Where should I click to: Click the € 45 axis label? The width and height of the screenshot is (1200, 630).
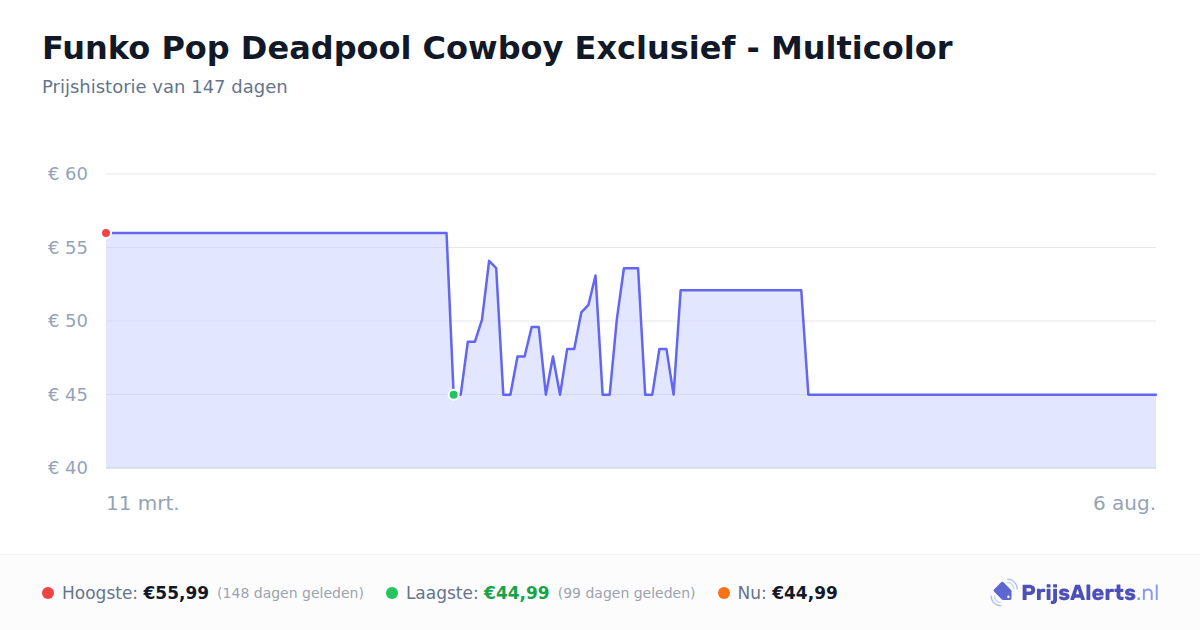[68, 395]
